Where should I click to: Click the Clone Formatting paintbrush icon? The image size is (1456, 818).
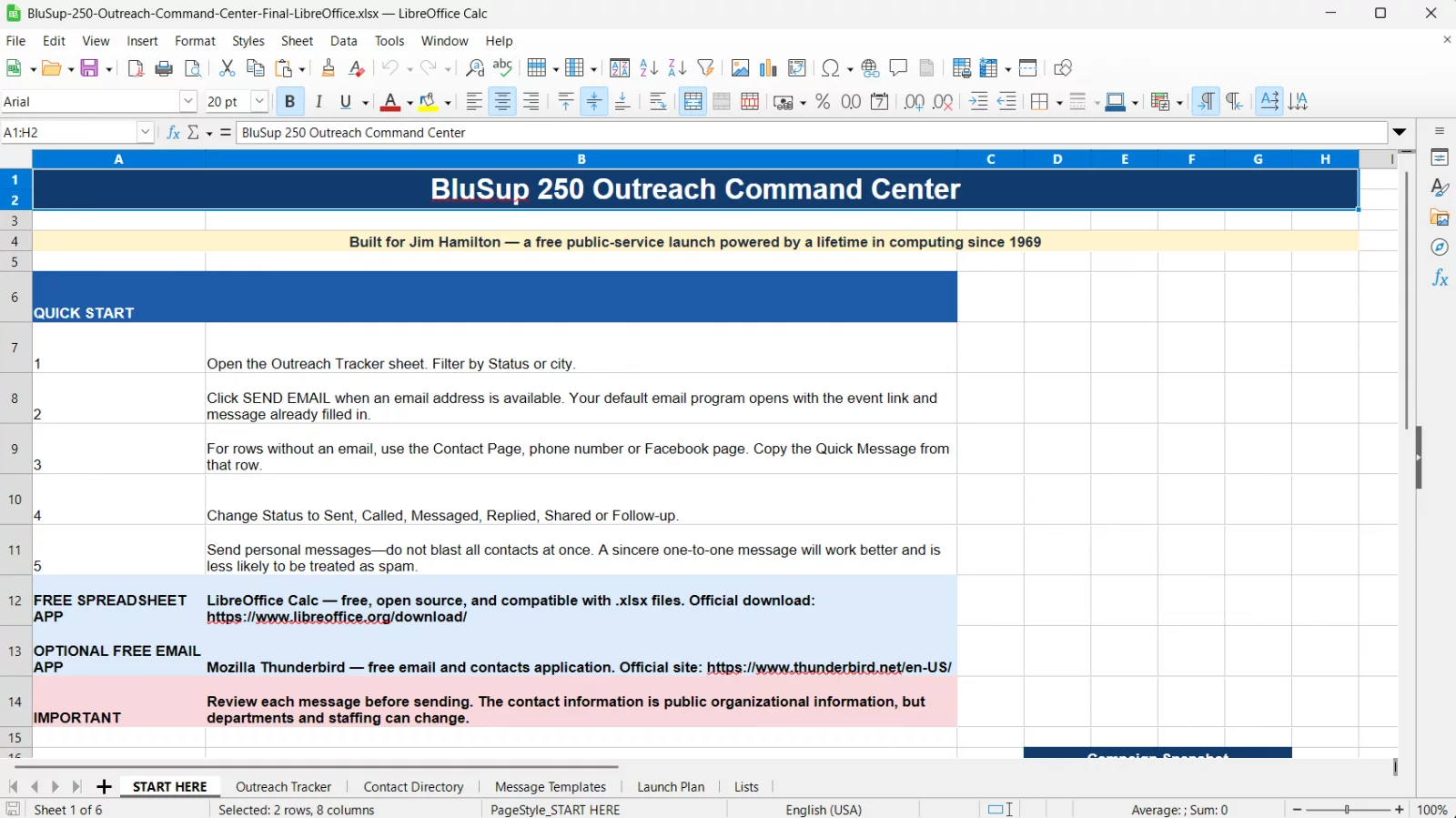click(x=329, y=68)
